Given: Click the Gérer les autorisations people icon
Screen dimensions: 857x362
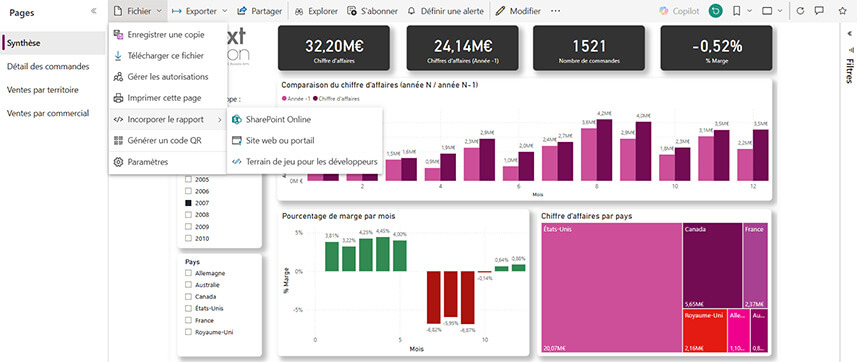Looking at the screenshot, I should click(118, 77).
